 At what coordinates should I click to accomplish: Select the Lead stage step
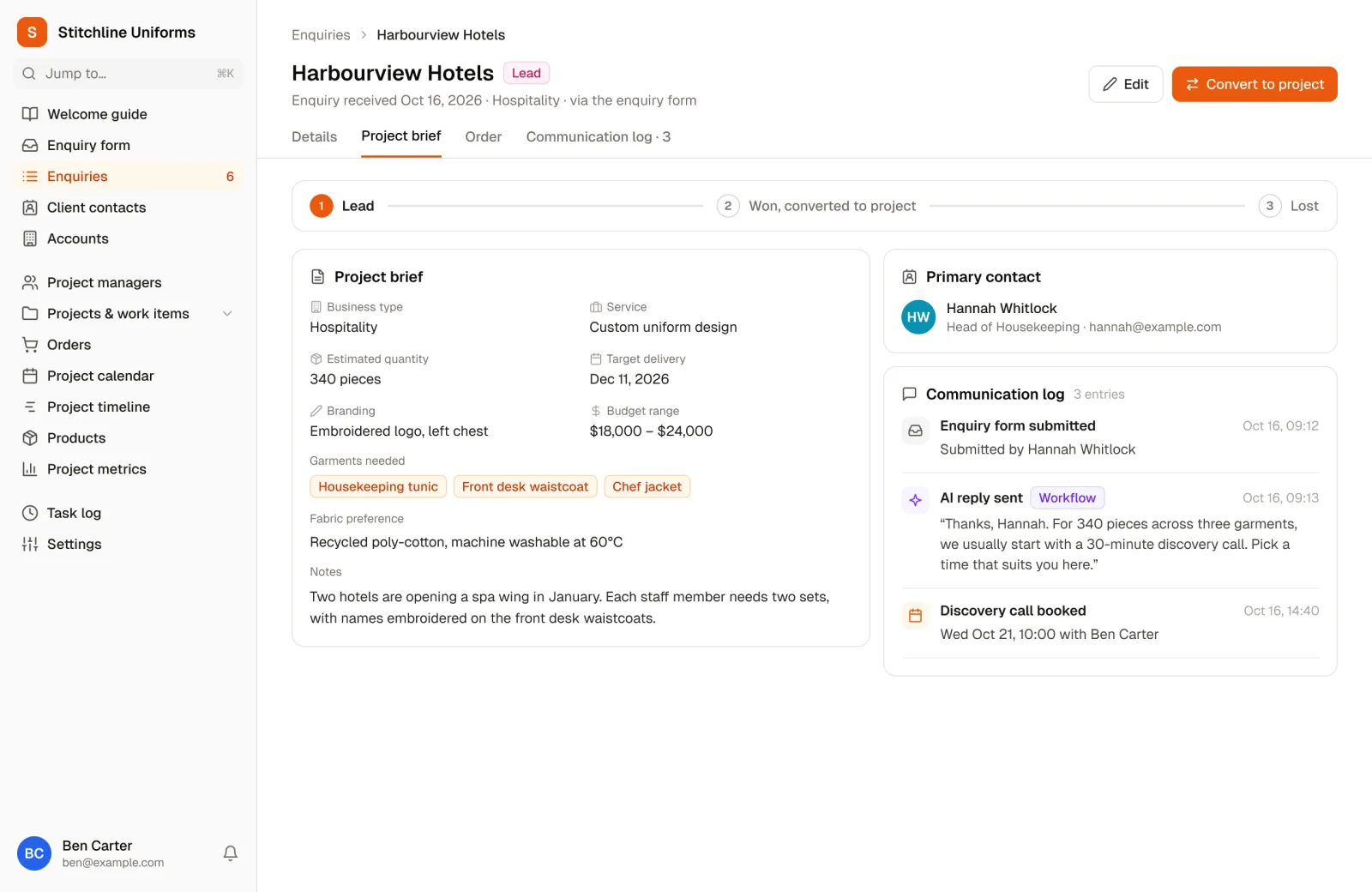(x=342, y=206)
